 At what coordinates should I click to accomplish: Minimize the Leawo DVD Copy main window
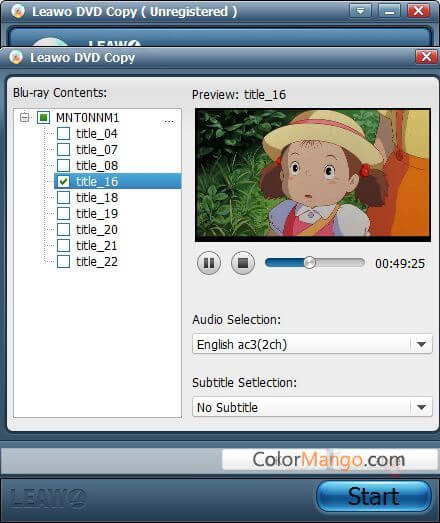[x=389, y=11]
